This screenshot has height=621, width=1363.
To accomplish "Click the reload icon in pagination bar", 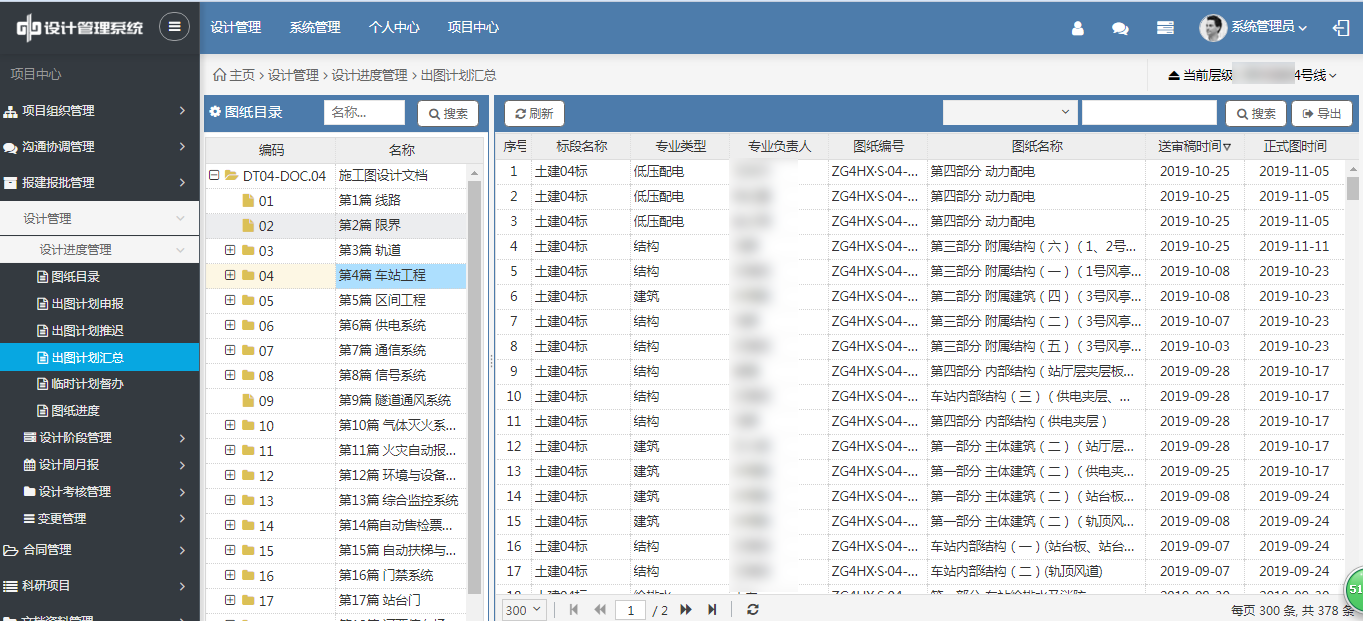I will pyautogui.click(x=753, y=609).
